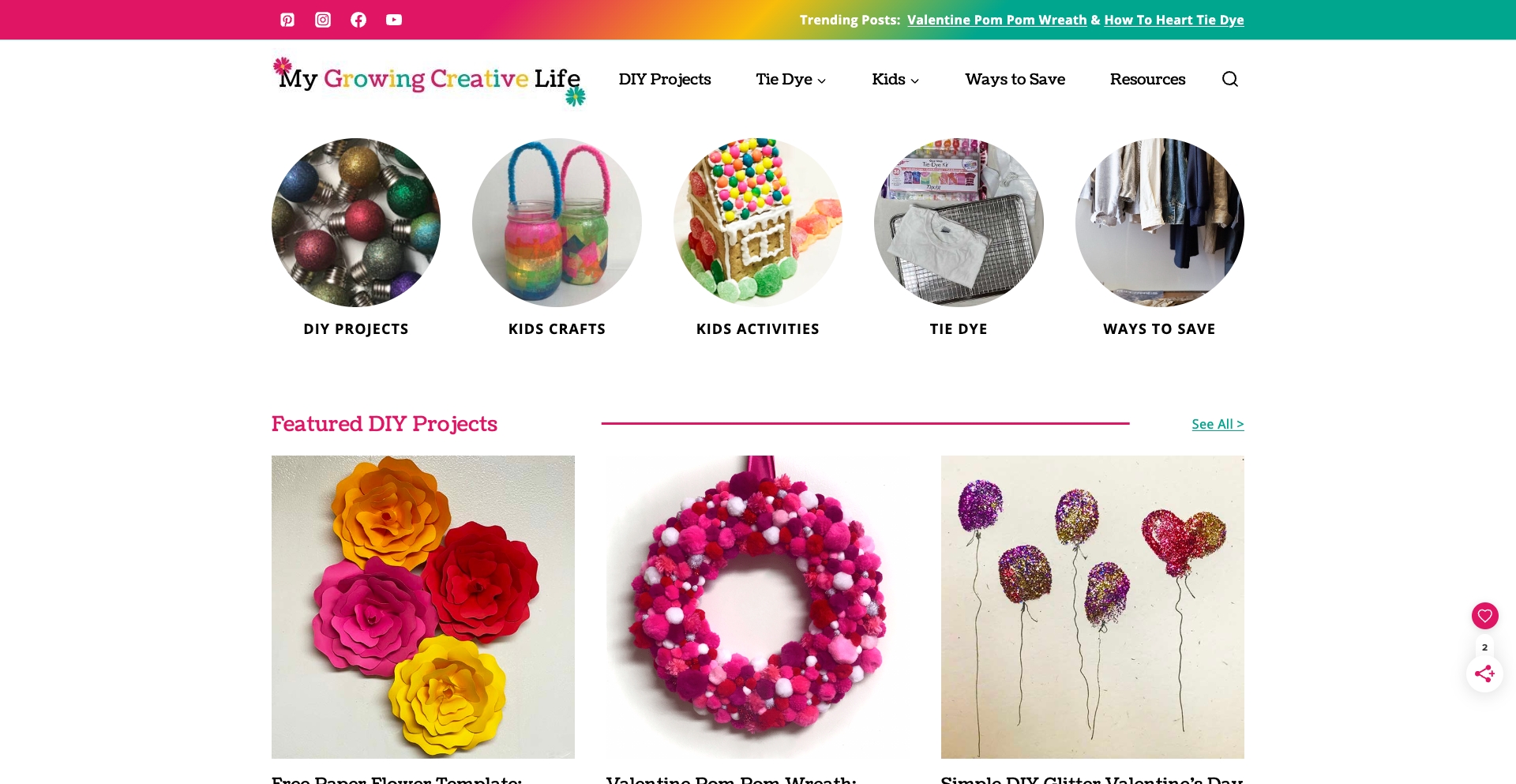Screen dimensions: 1516x784
Task: Select the Kids Activities gingerbread house image
Action: pyautogui.click(x=758, y=223)
